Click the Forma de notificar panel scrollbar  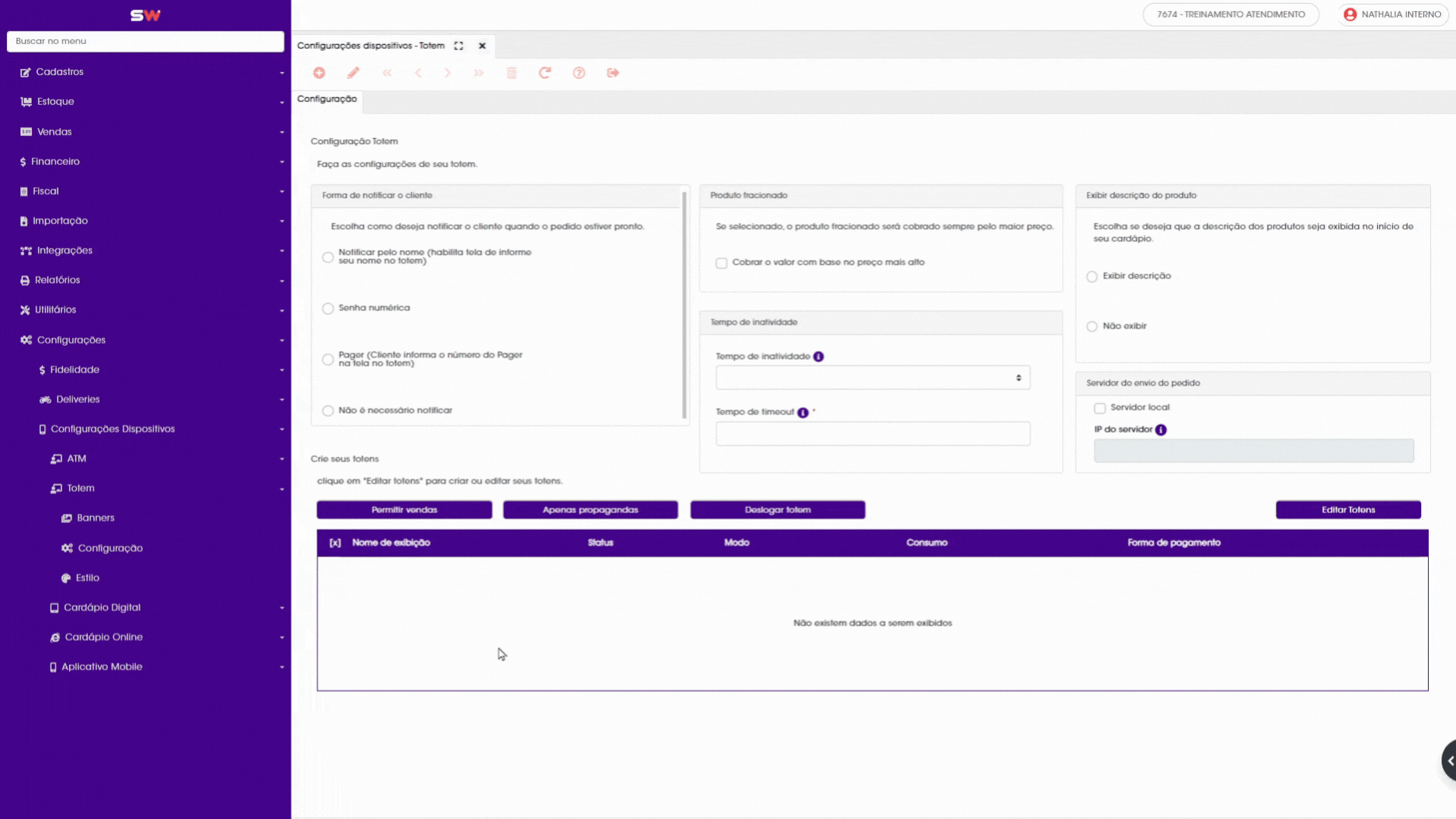[x=684, y=305]
